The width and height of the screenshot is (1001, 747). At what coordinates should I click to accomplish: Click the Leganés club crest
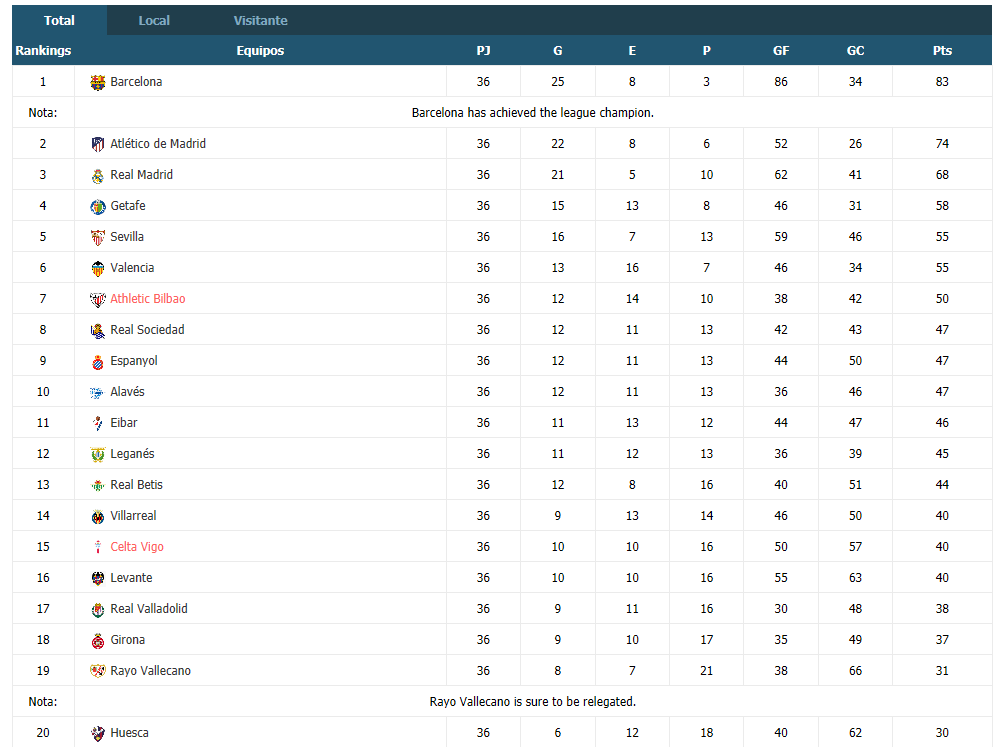point(98,455)
